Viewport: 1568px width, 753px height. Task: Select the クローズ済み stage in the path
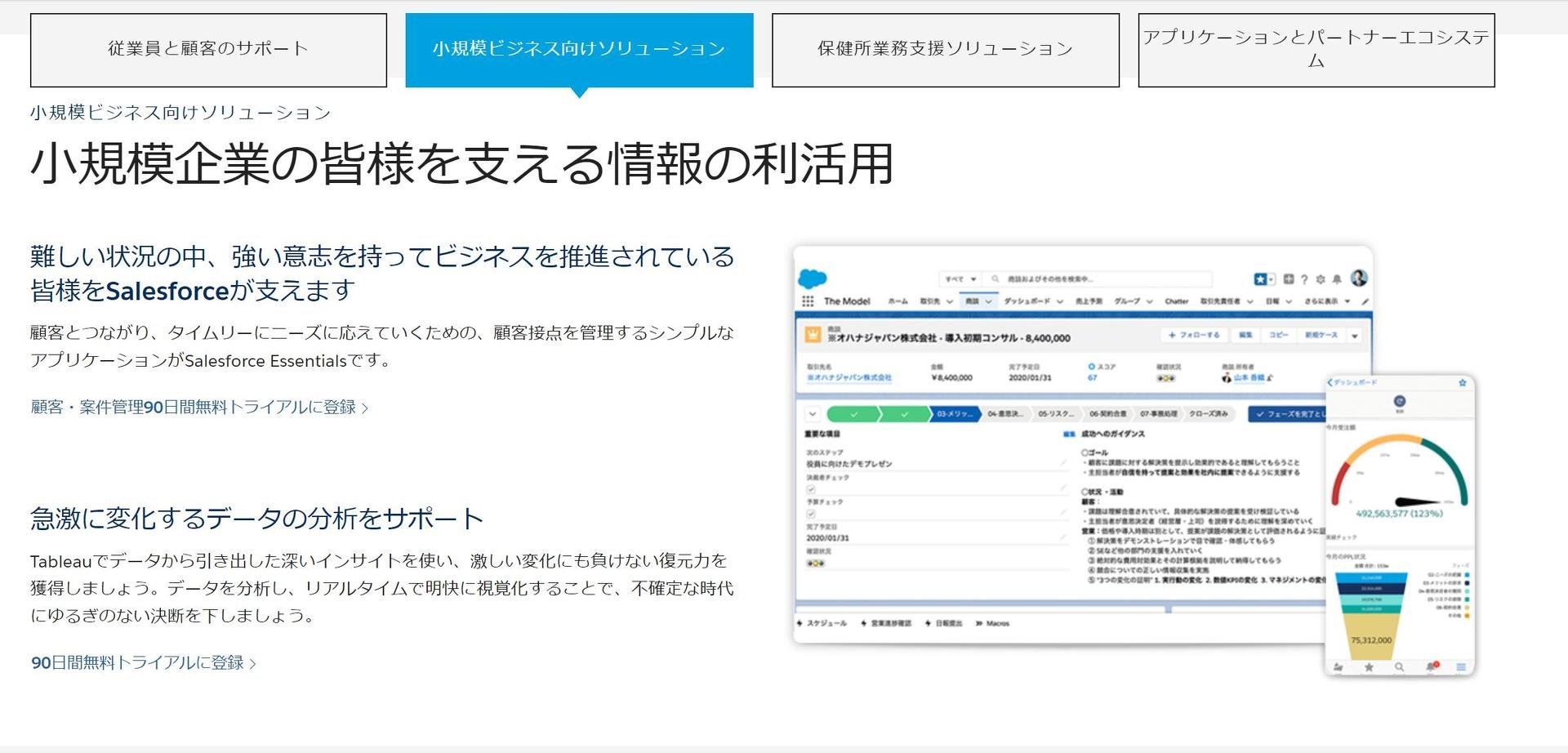point(1209,414)
